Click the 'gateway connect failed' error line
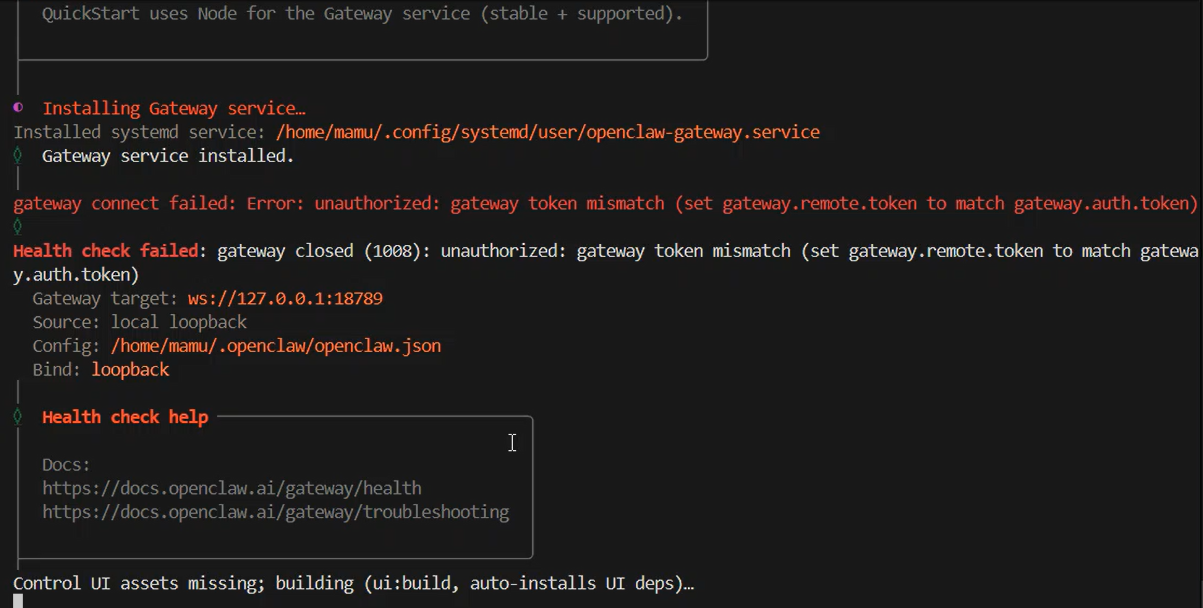This screenshot has height=608, width=1203. (x=605, y=203)
